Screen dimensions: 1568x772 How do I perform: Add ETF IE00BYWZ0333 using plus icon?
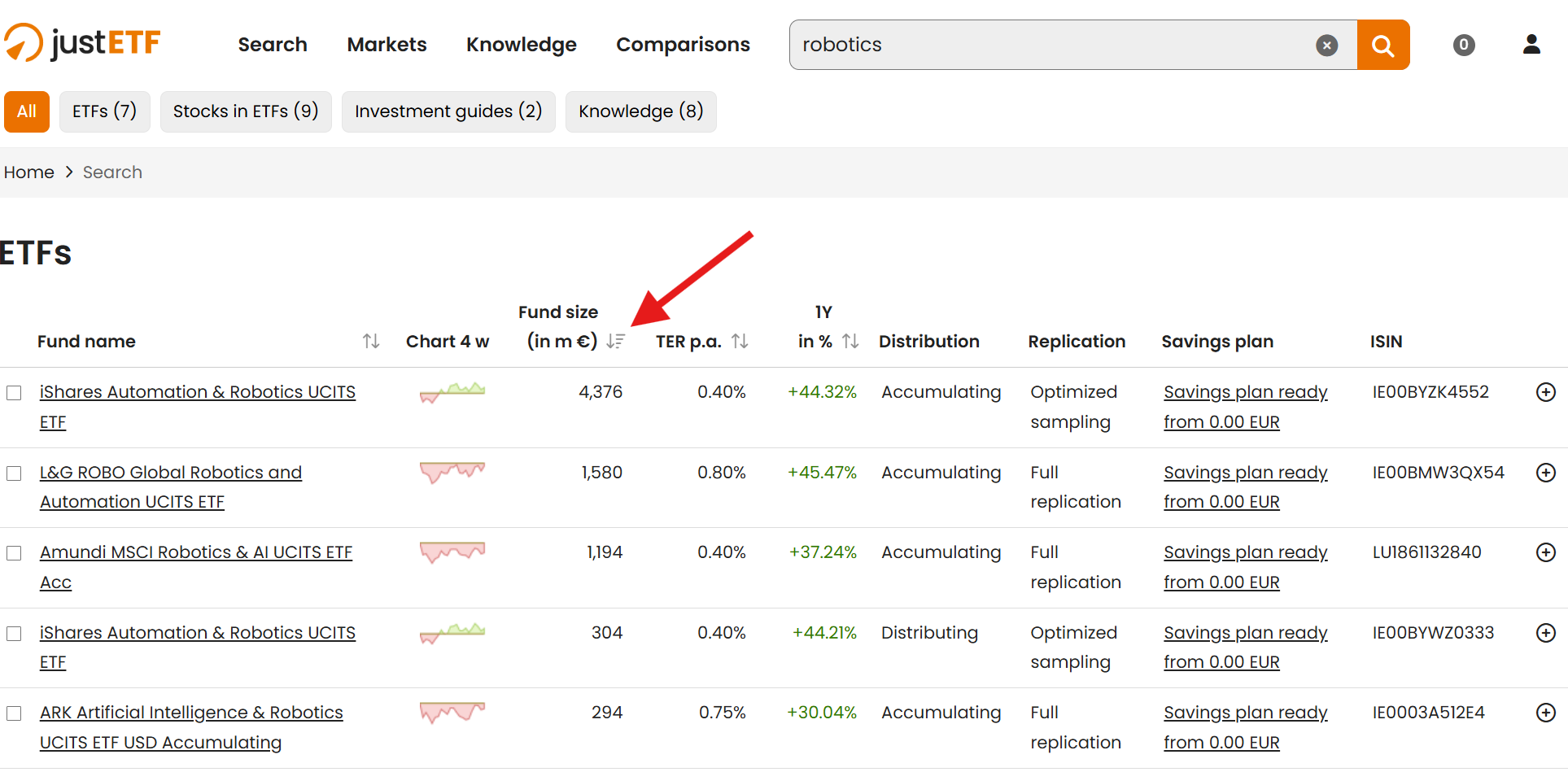click(1545, 633)
